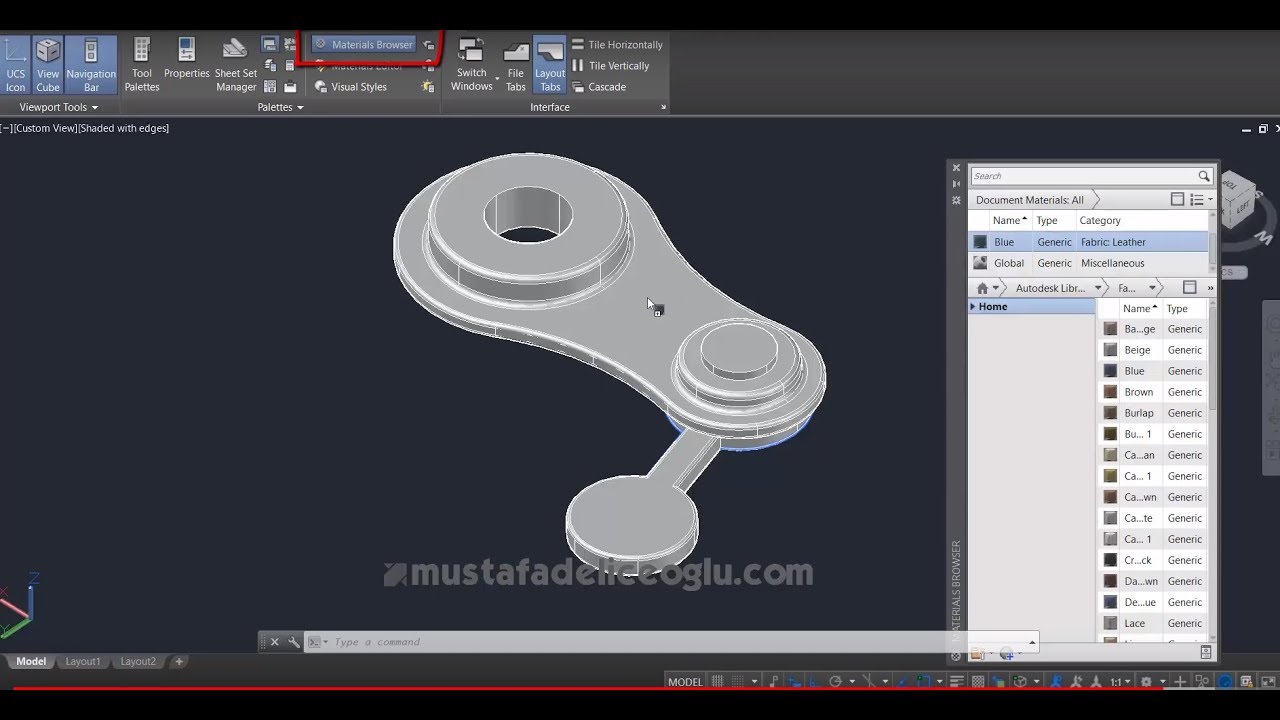
Task: Click the ViewCube in the viewport
Action: 1238,202
